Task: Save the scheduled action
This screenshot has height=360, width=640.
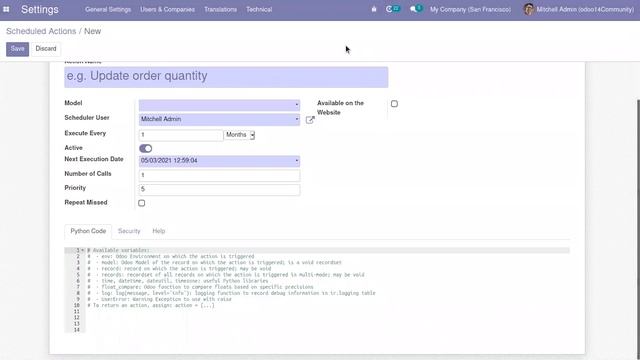Action: 18,49
